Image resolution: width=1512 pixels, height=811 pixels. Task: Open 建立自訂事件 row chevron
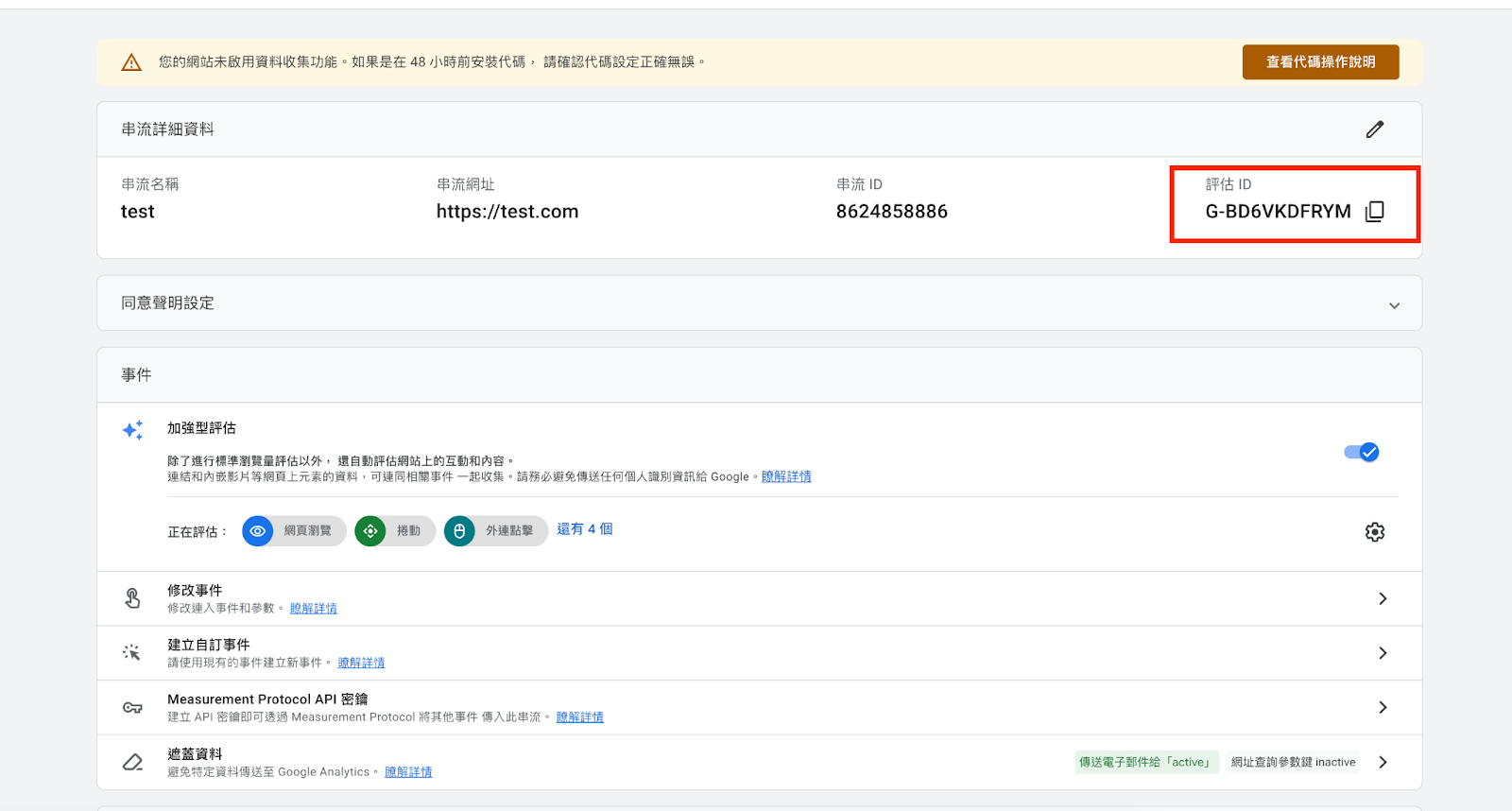[x=1383, y=653]
